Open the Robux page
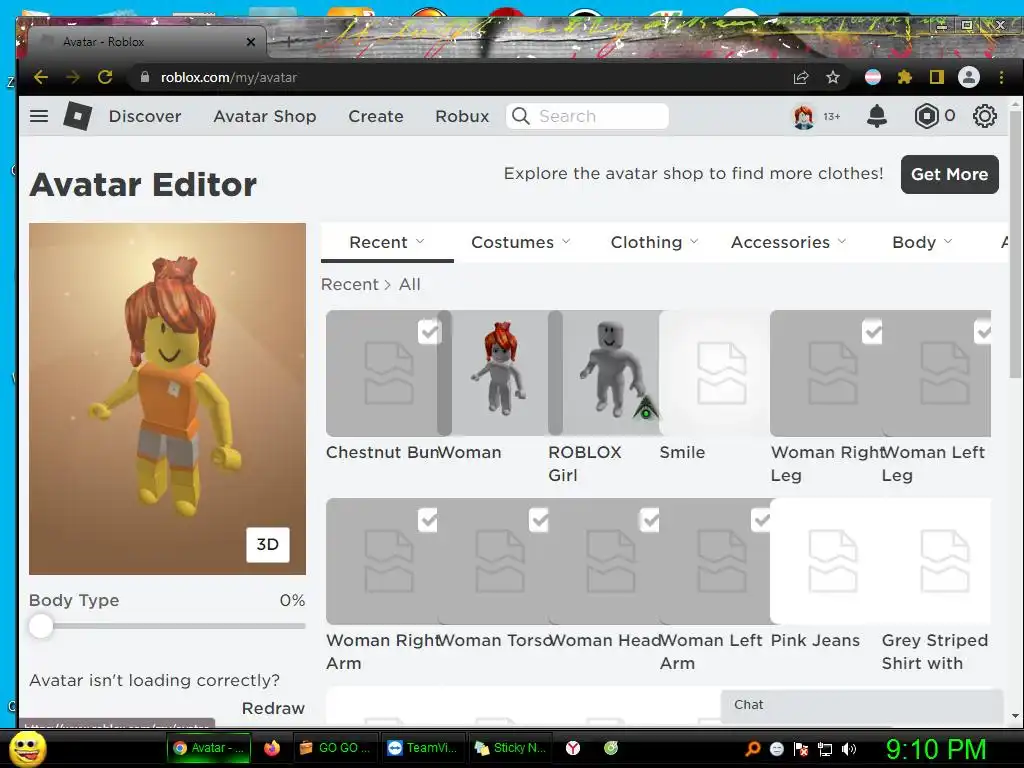The height and width of the screenshot is (768, 1024). [x=462, y=116]
